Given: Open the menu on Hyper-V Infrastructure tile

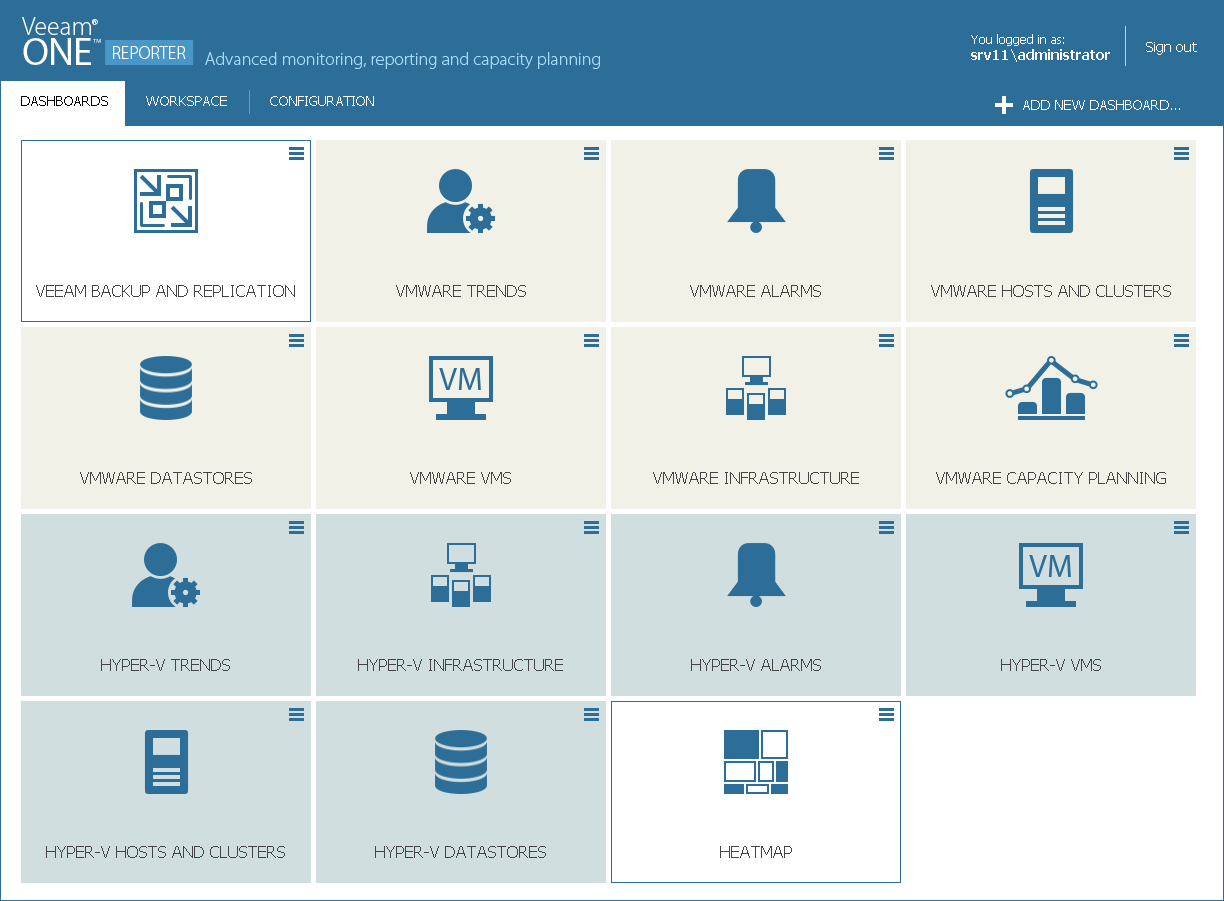Looking at the screenshot, I should click(592, 527).
